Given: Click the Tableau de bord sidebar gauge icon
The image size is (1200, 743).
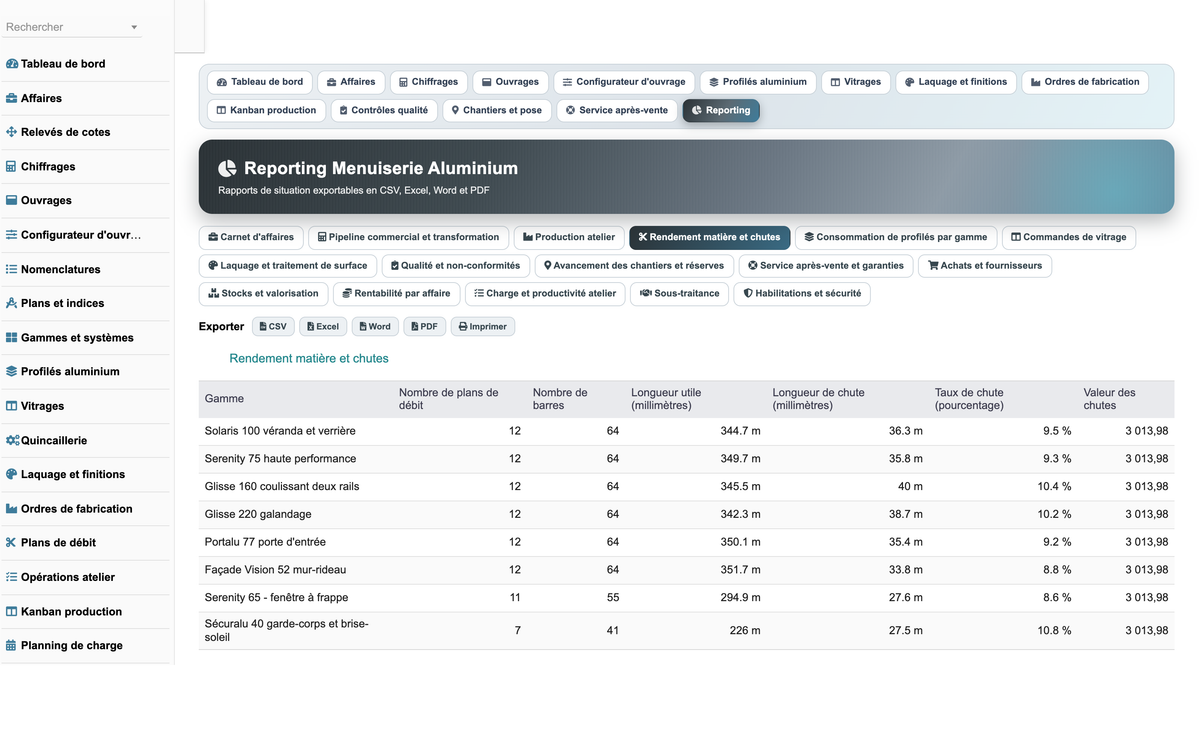Looking at the screenshot, I should click(12, 64).
